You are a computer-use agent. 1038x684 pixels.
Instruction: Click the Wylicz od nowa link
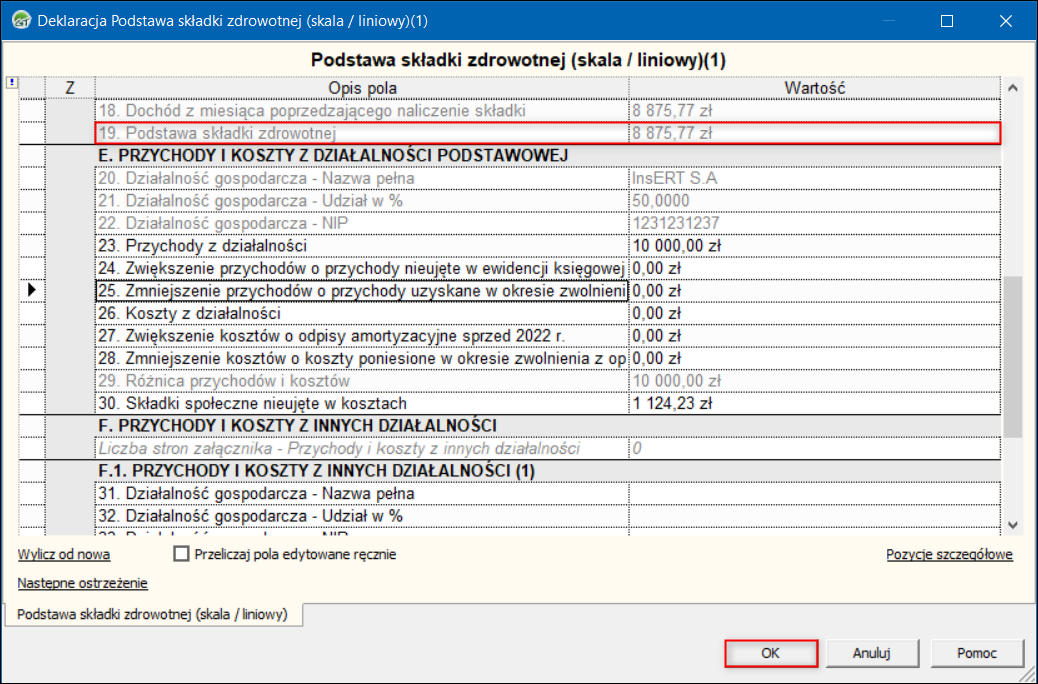point(64,554)
